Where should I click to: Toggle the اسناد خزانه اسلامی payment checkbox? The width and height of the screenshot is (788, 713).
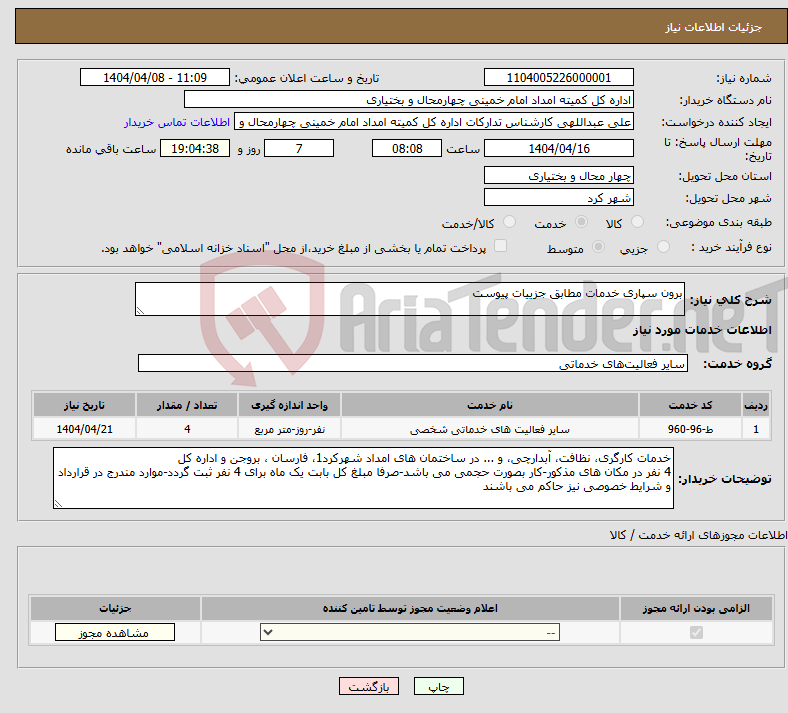click(501, 246)
